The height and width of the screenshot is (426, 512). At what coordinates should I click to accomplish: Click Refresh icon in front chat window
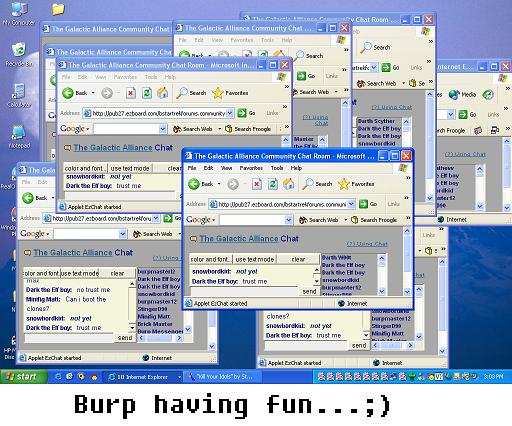click(273, 184)
